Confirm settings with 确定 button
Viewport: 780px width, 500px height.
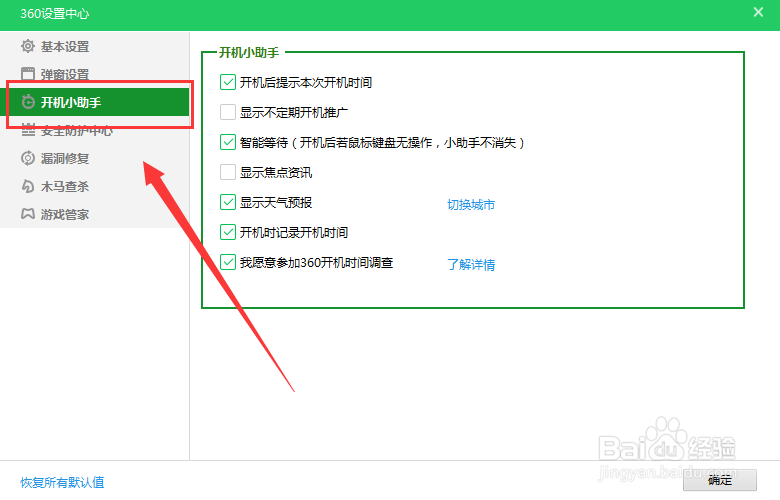click(x=720, y=480)
